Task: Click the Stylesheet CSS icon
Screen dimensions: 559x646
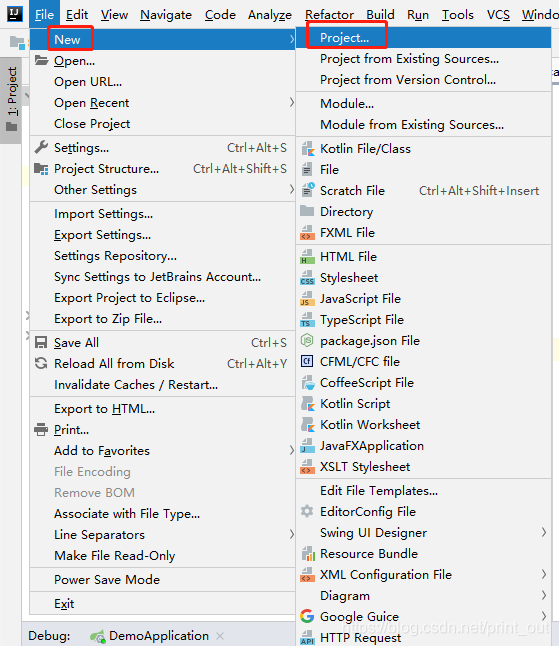Action: [x=307, y=277]
